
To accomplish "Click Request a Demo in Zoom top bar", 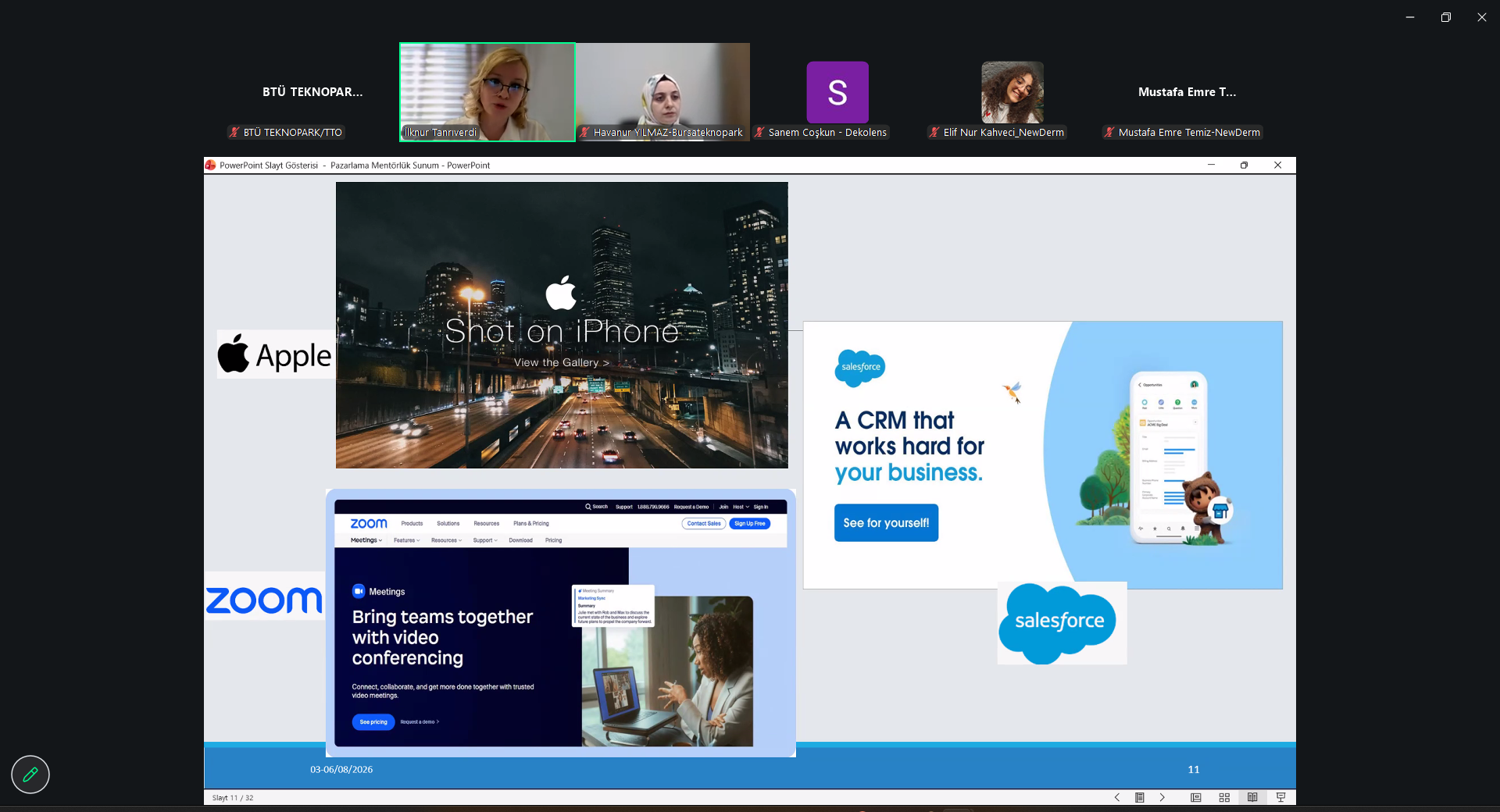I will (x=691, y=507).
